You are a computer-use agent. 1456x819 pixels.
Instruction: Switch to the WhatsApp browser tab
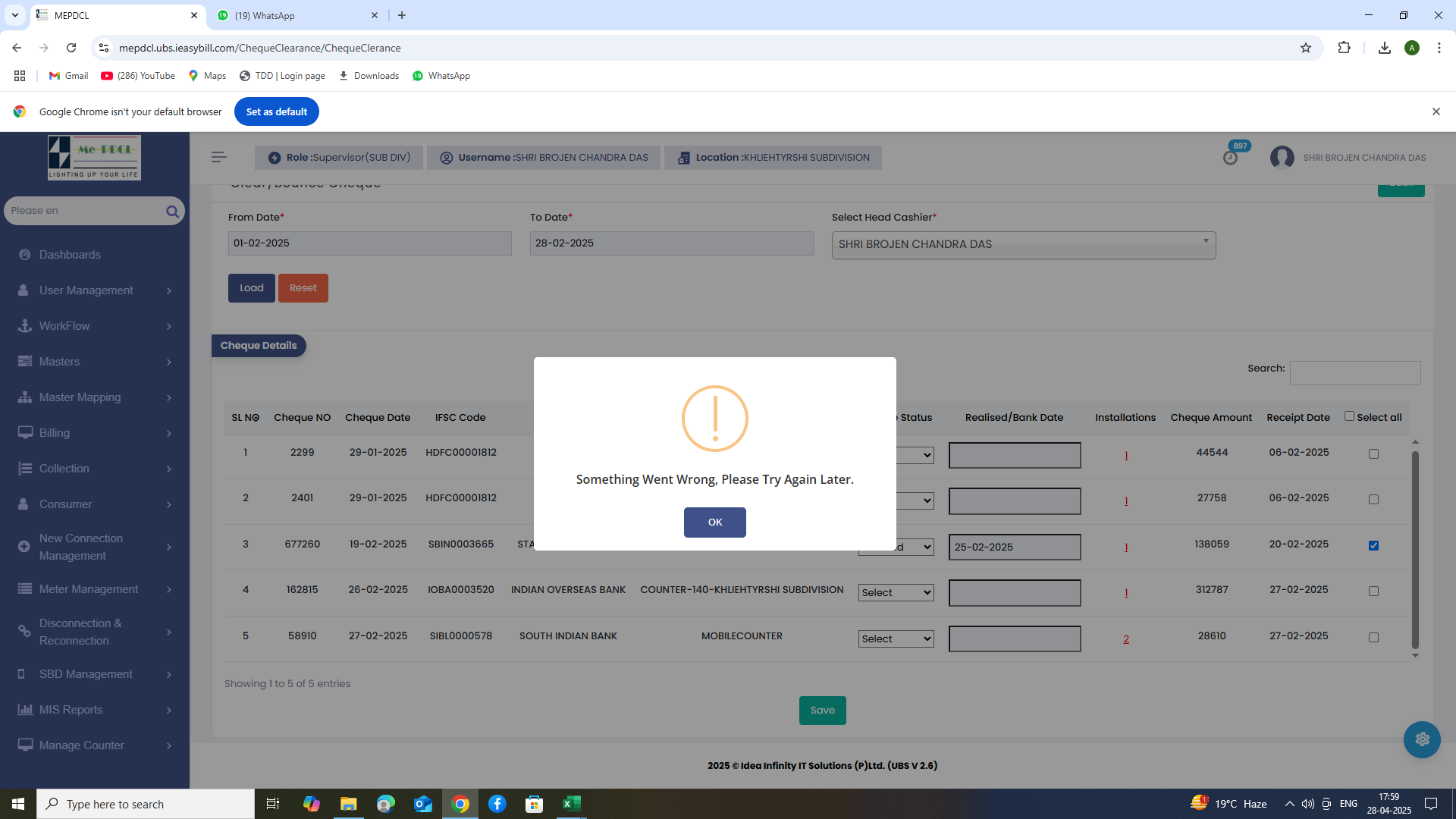click(x=298, y=15)
